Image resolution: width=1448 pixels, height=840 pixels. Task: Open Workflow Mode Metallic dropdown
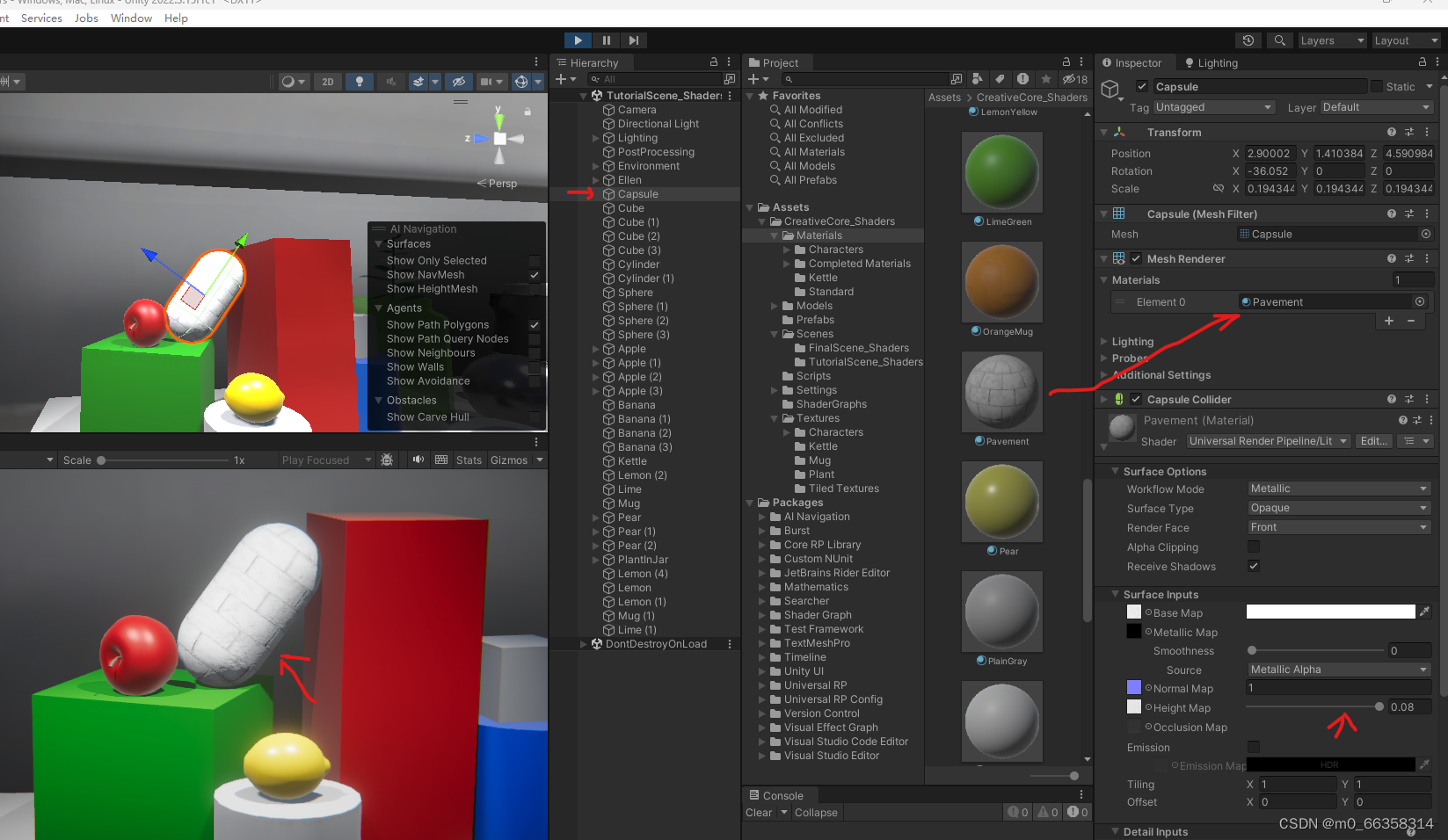pyautogui.click(x=1339, y=489)
